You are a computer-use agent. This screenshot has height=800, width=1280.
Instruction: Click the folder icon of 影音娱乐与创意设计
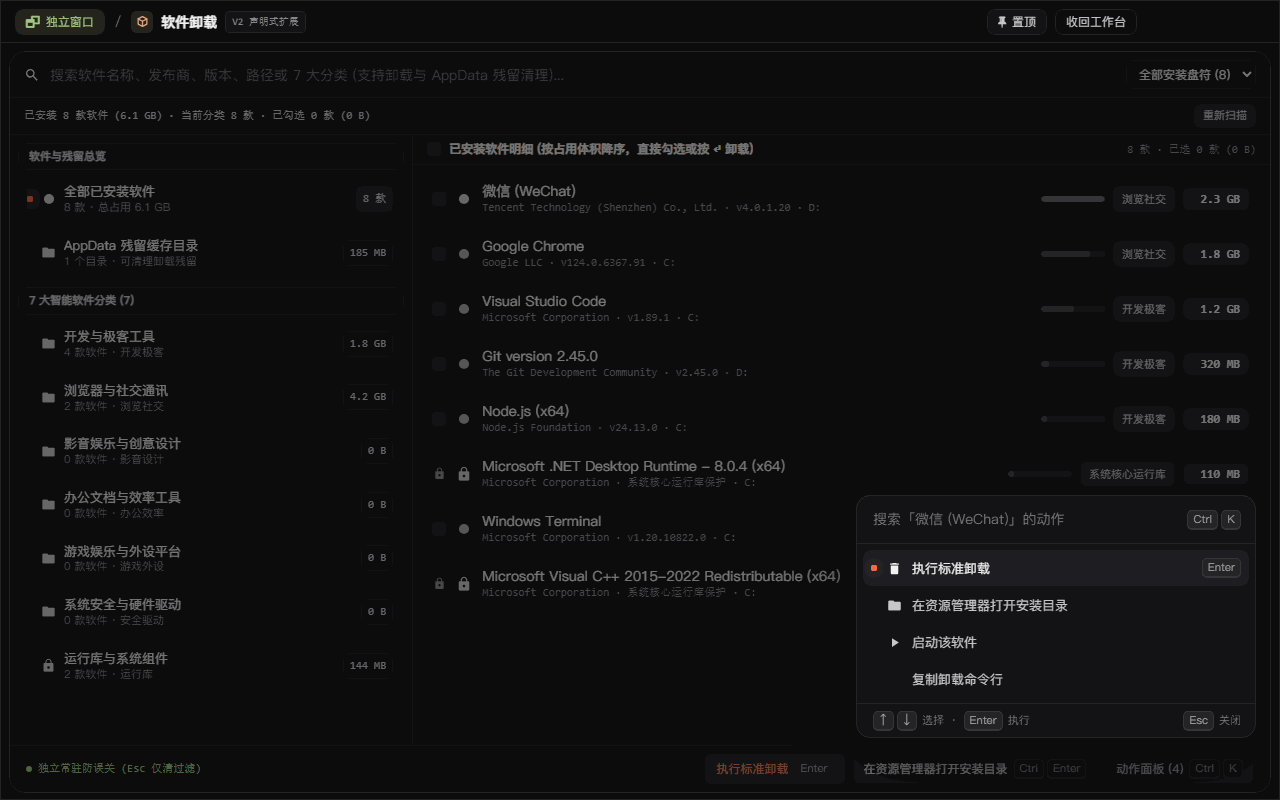(x=48, y=451)
